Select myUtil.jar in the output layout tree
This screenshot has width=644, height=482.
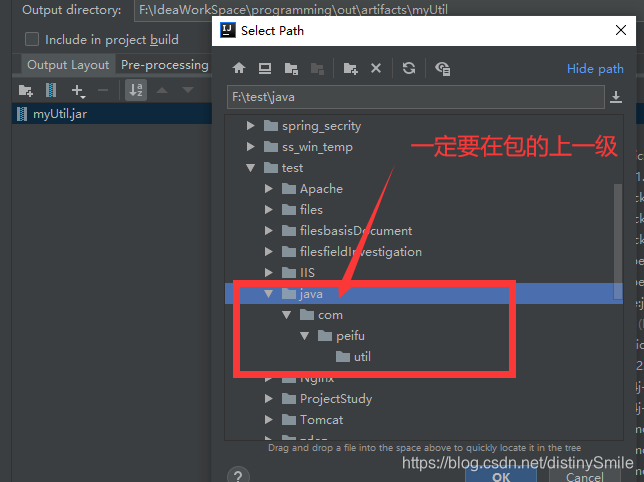(x=60, y=114)
